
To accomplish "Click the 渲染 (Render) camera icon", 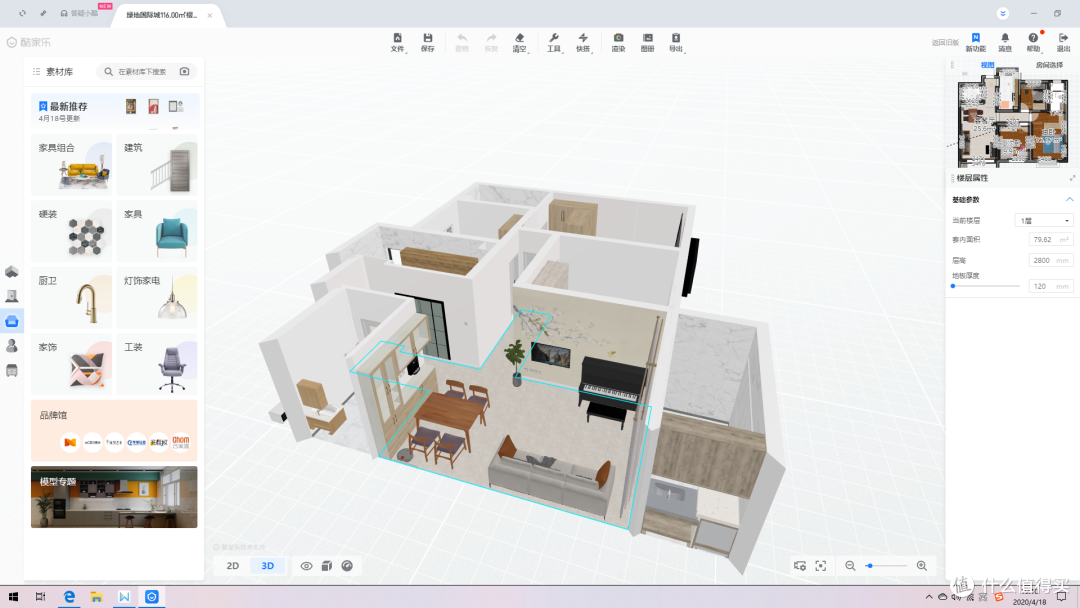I will (x=619, y=43).
